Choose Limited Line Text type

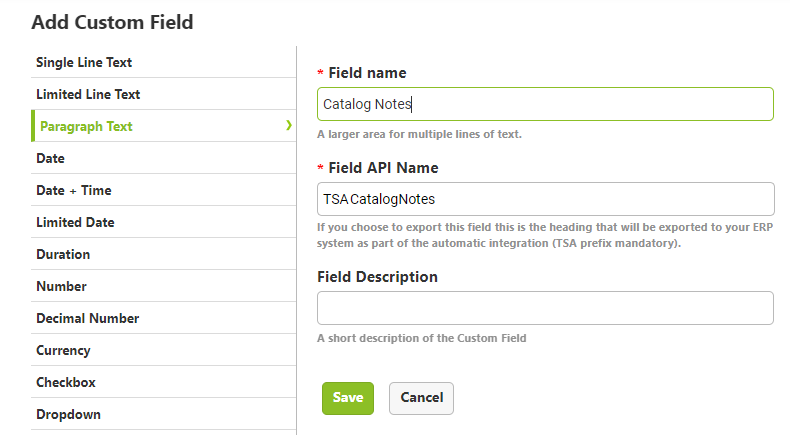pos(163,94)
